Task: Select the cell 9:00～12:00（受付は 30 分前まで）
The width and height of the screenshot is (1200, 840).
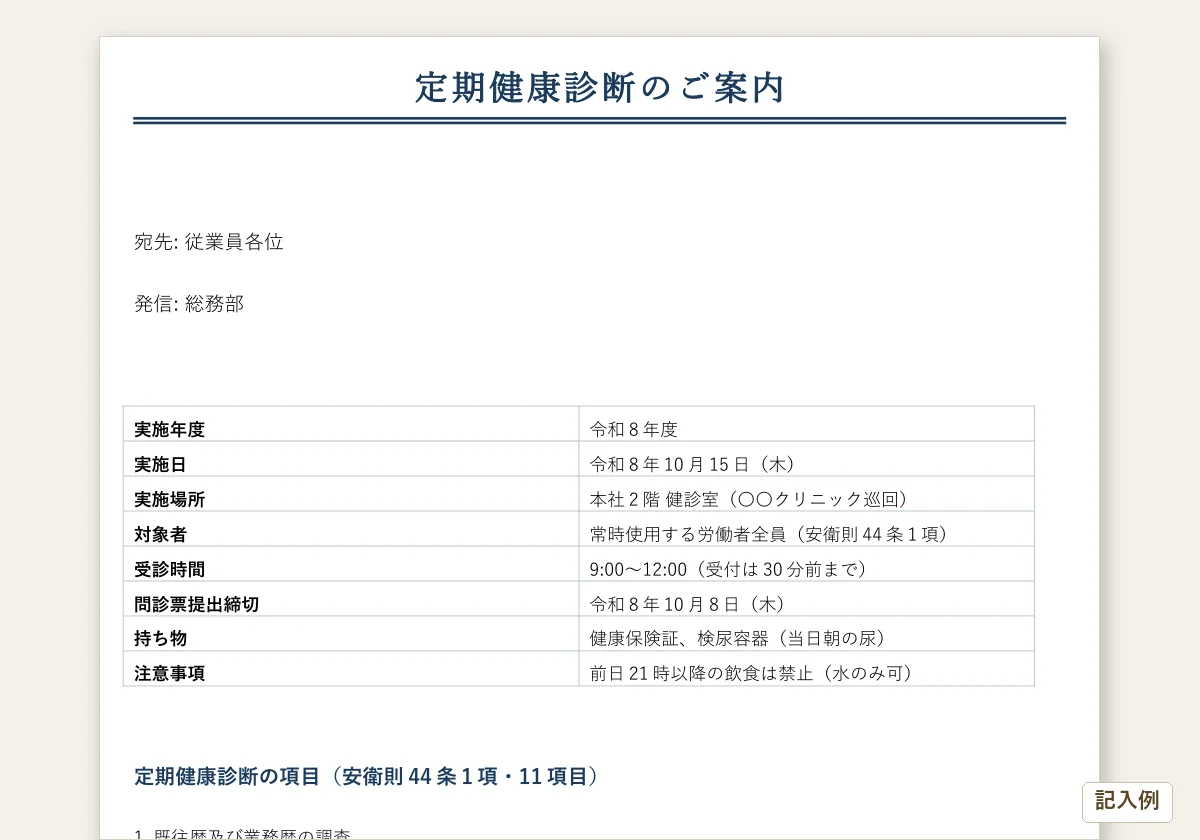Action: [x=806, y=564]
